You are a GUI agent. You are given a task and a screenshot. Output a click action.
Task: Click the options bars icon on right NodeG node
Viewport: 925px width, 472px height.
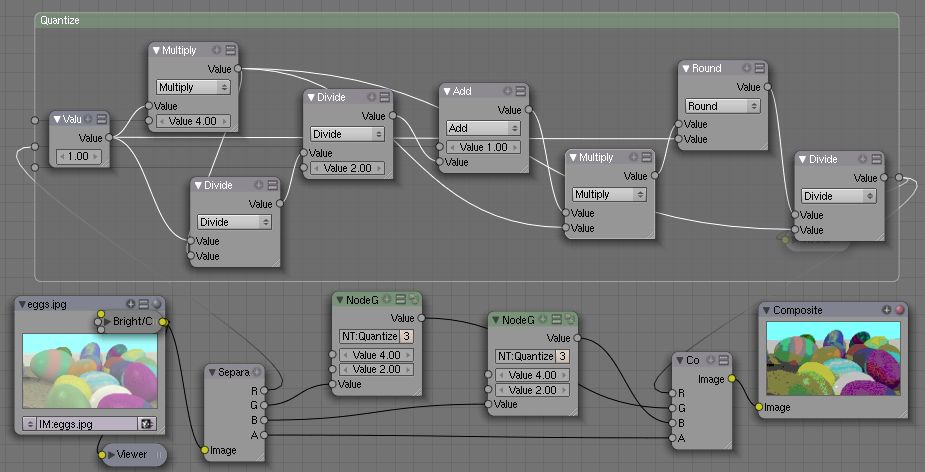coord(556,320)
